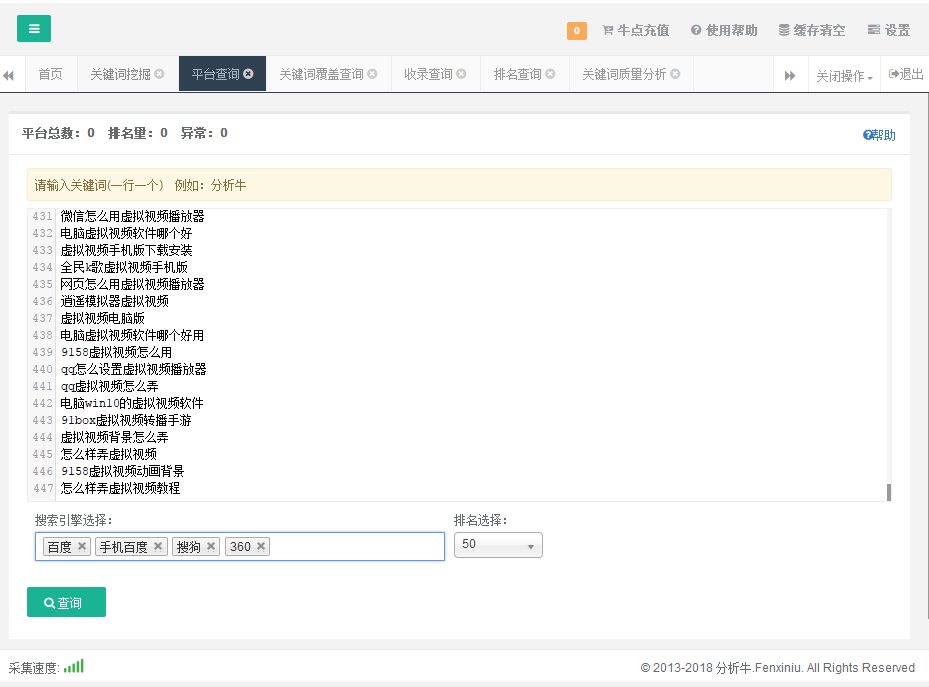Screen dimensions: 929x687
Task: Click the right double-arrow tab scroller
Action: (791, 73)
